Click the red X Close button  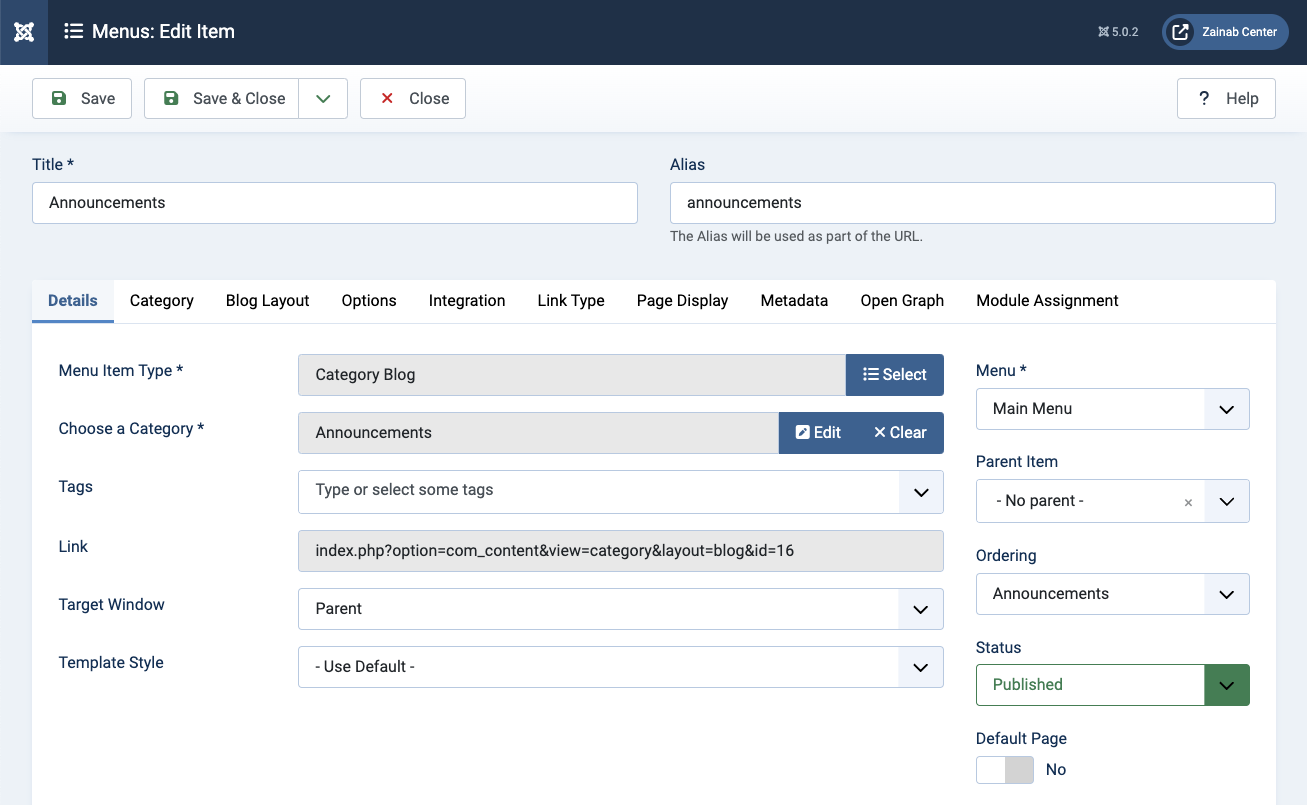(x=413, y=98)
